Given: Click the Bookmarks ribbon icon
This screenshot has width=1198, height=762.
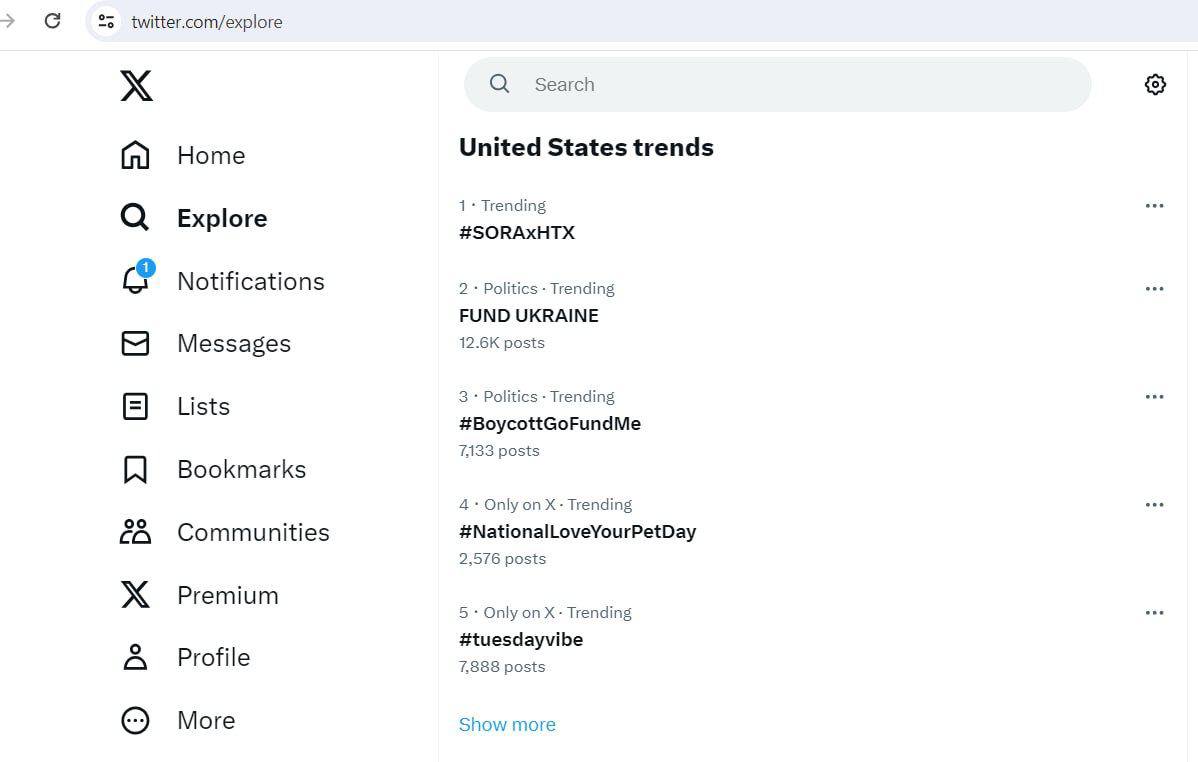Looking at the screenshot, I should tap(135, 469).
